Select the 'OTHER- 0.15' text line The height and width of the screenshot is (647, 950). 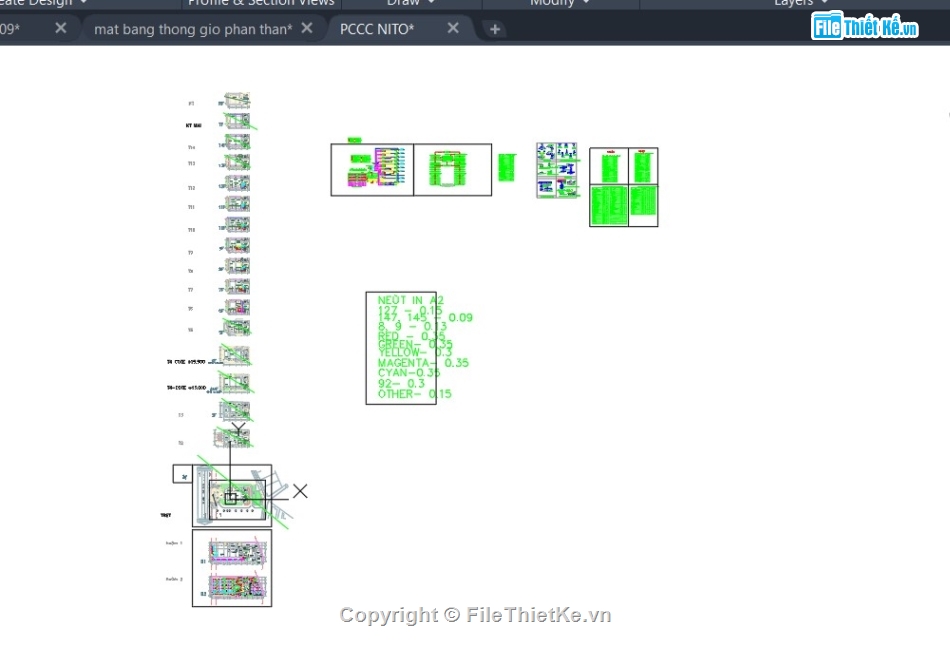(x=414, y=394)
